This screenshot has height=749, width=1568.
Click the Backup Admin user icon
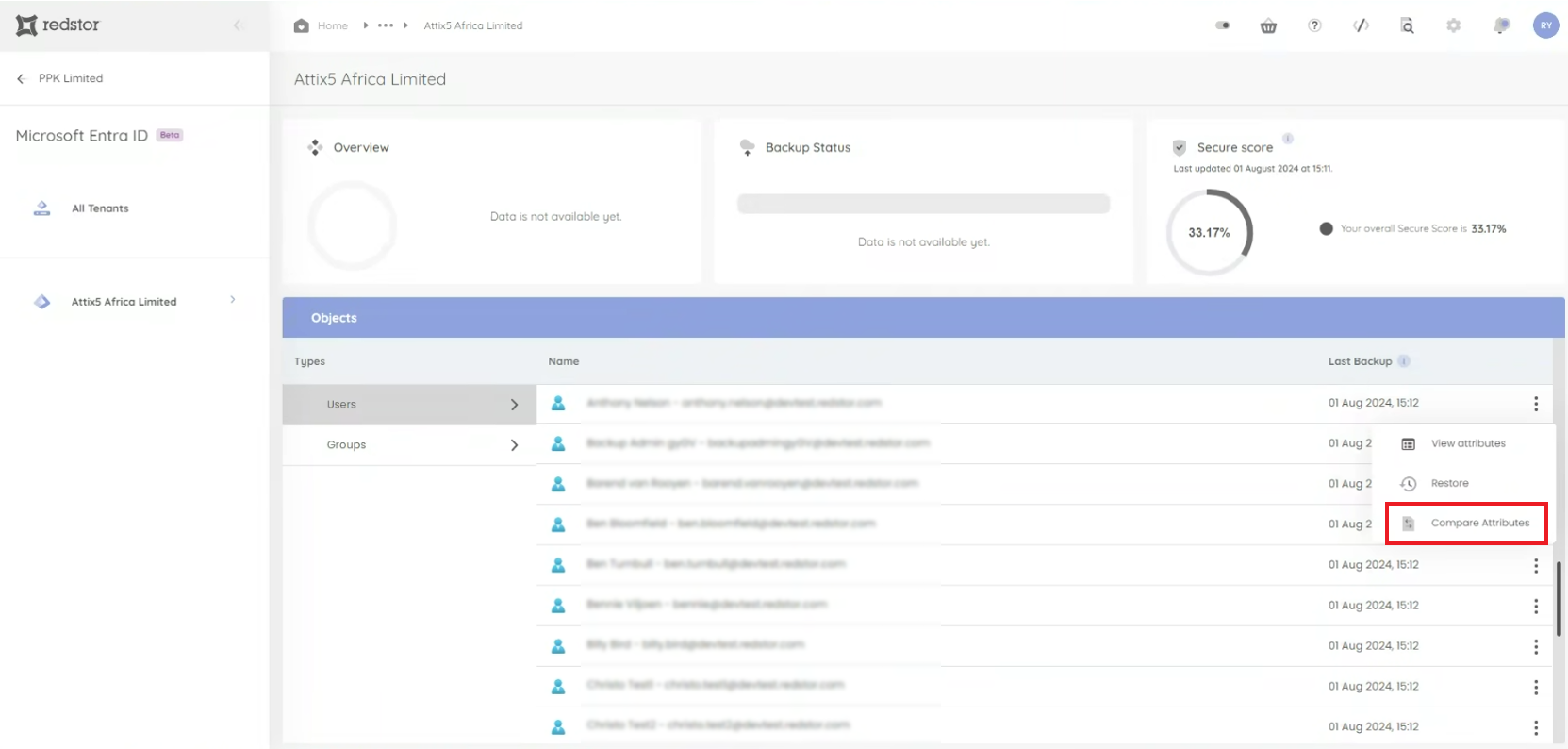tap(558, 443)
